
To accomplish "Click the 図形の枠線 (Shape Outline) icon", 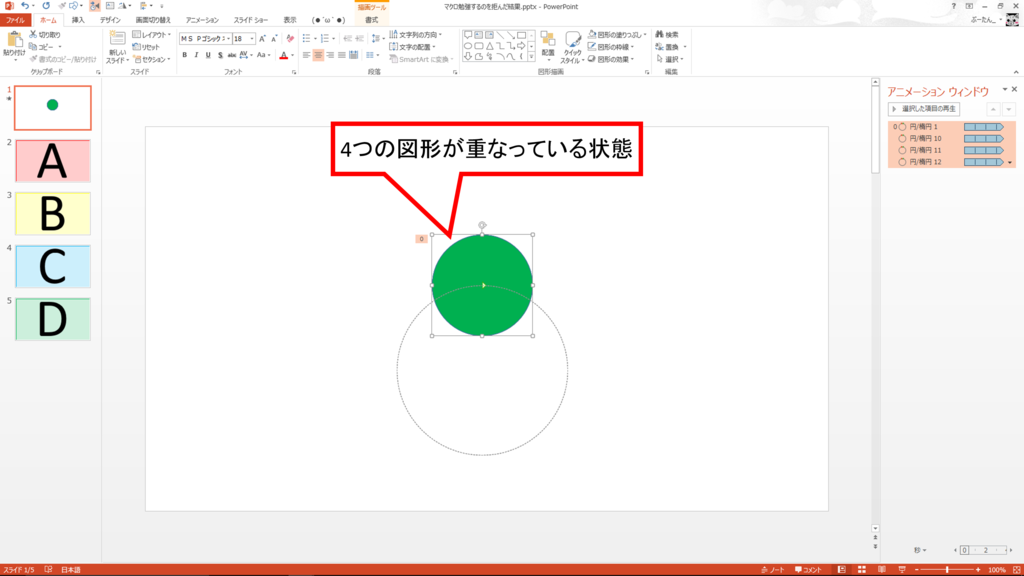I will point(615,46).
